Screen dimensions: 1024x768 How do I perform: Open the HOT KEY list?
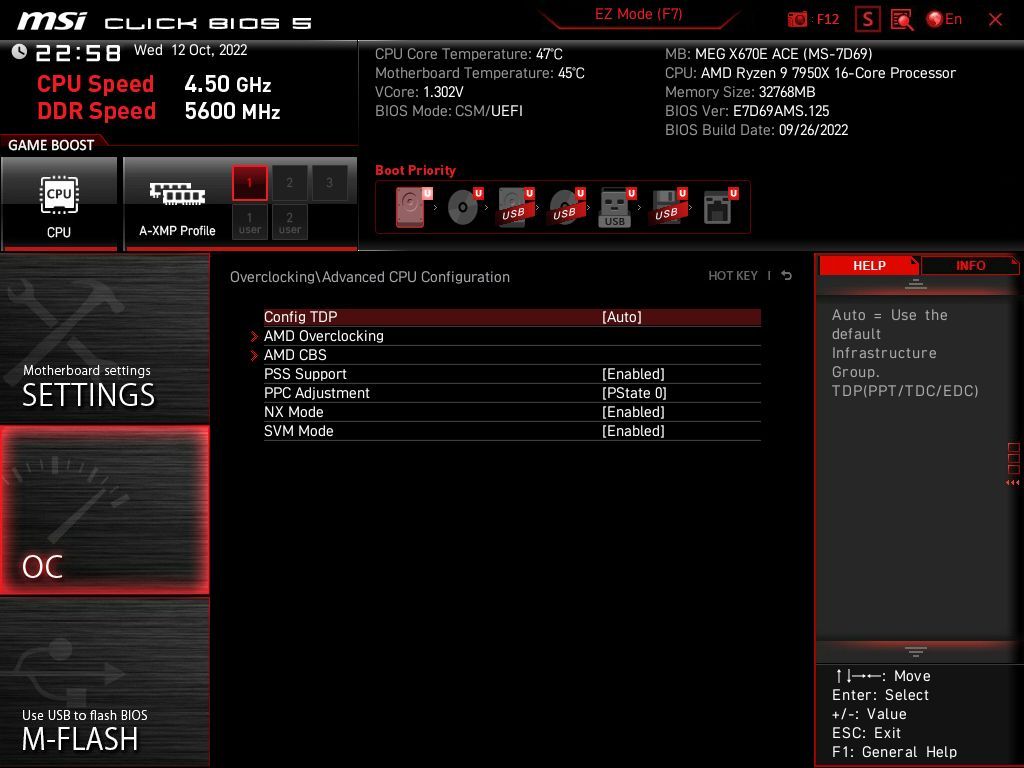(733, 276)
